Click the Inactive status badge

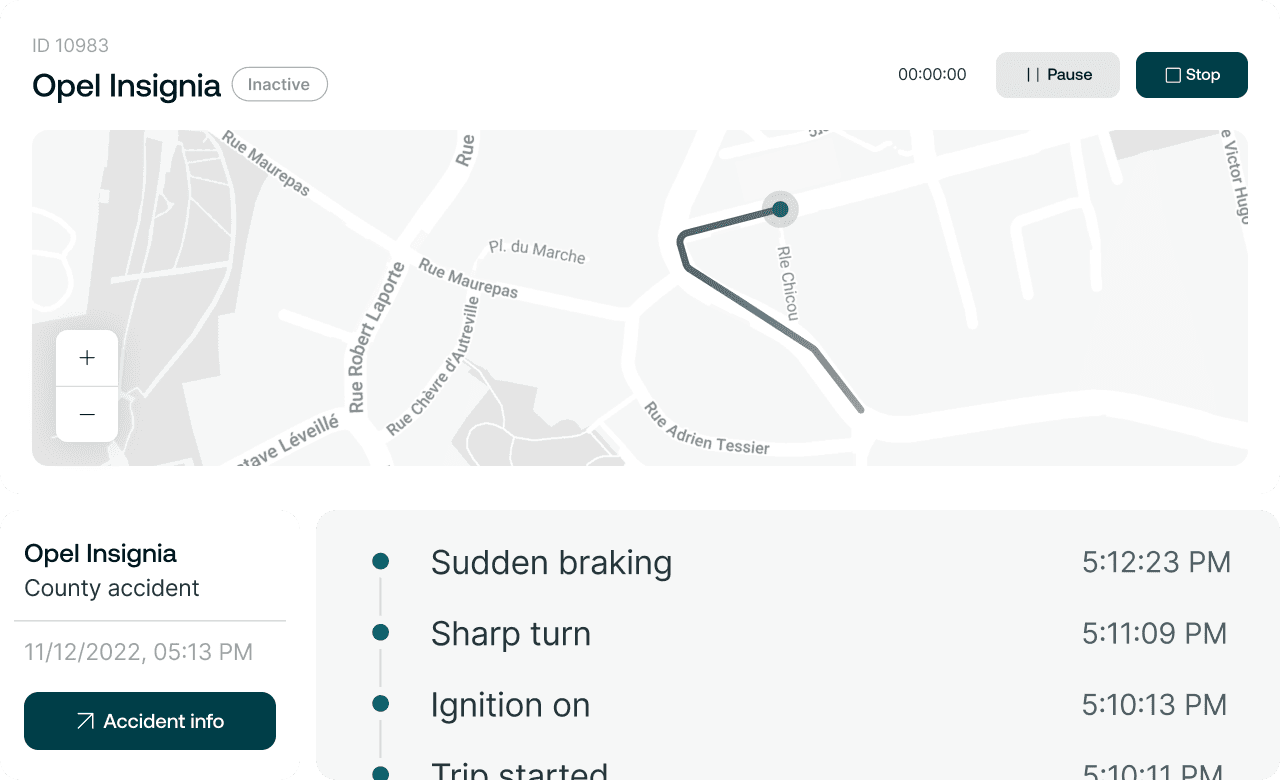point(279,85)
